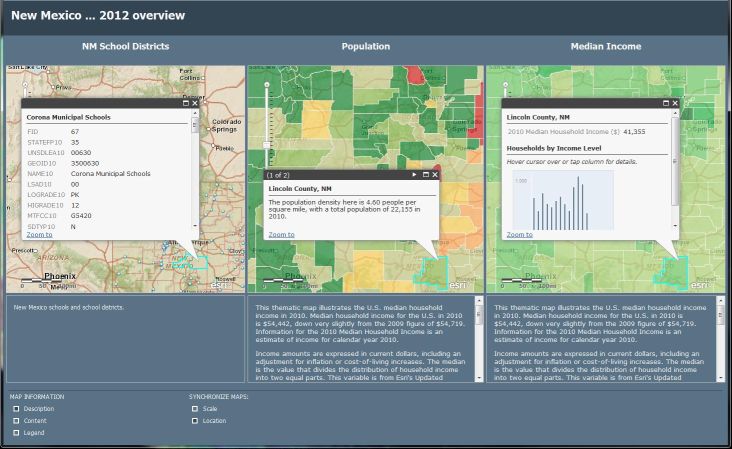This screenshot has width=732, height=449.
Task: Maximize the Population map Lincoln County popup
Action: point(425,175)
